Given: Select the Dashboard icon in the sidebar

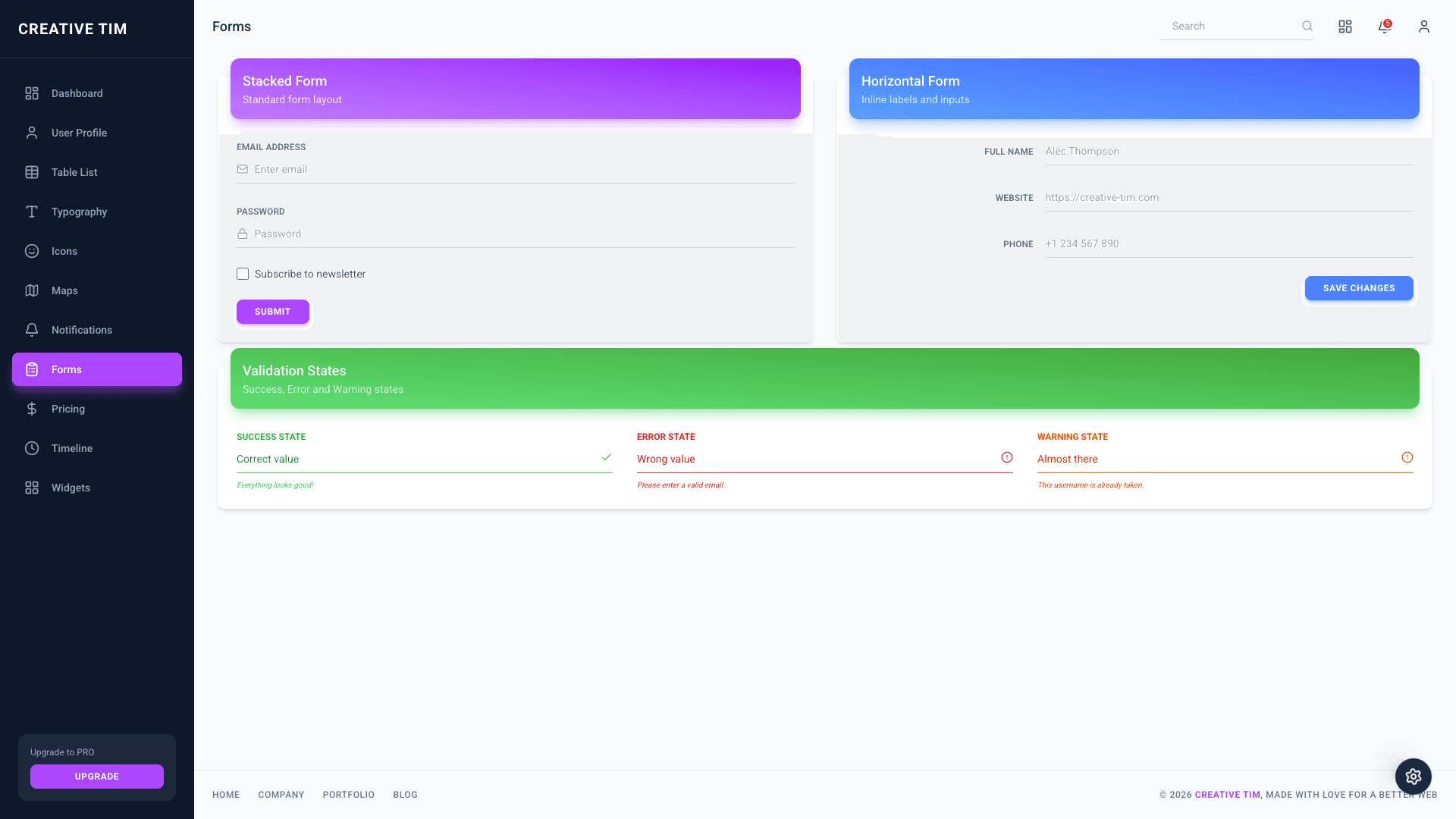Looking at the screenshot, I should click(31, 93).
